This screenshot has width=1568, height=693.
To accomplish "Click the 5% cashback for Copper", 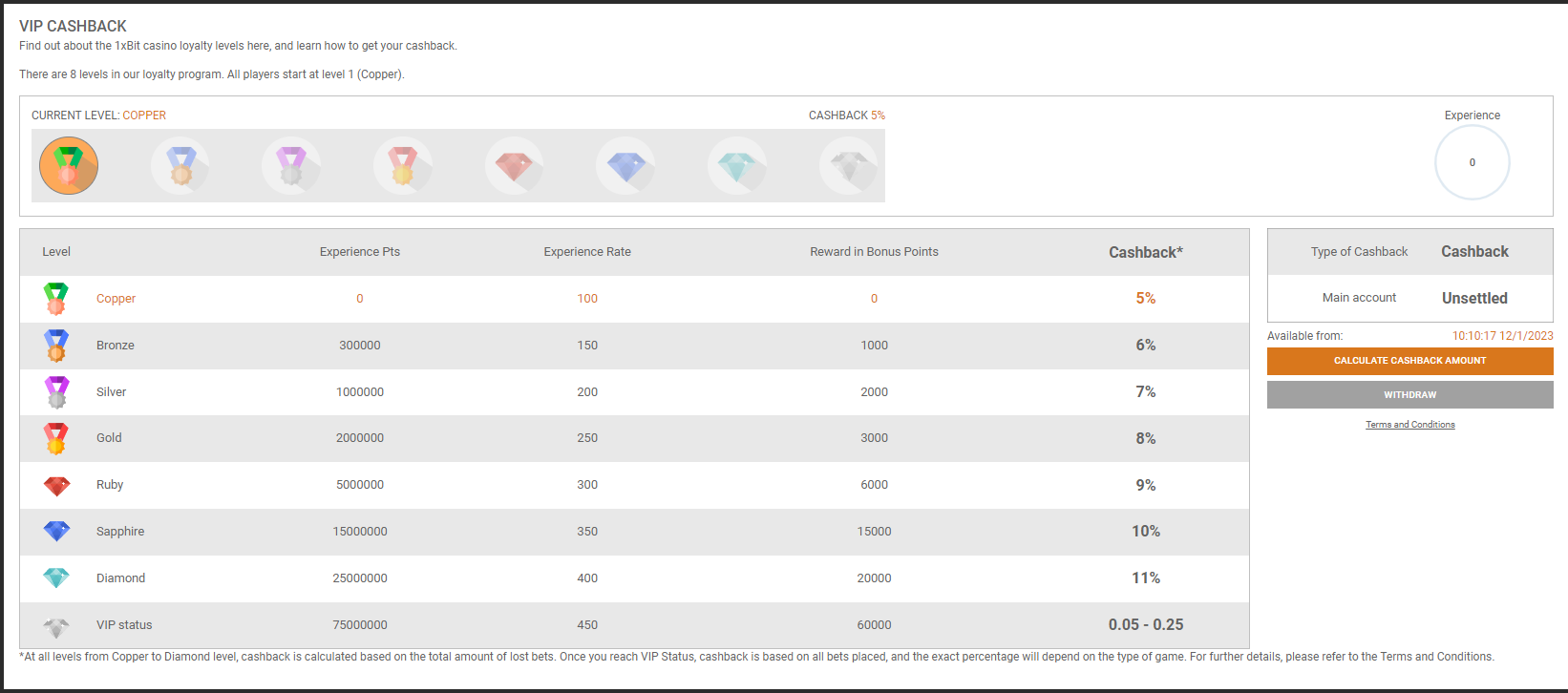I will tap(1146, 299).
